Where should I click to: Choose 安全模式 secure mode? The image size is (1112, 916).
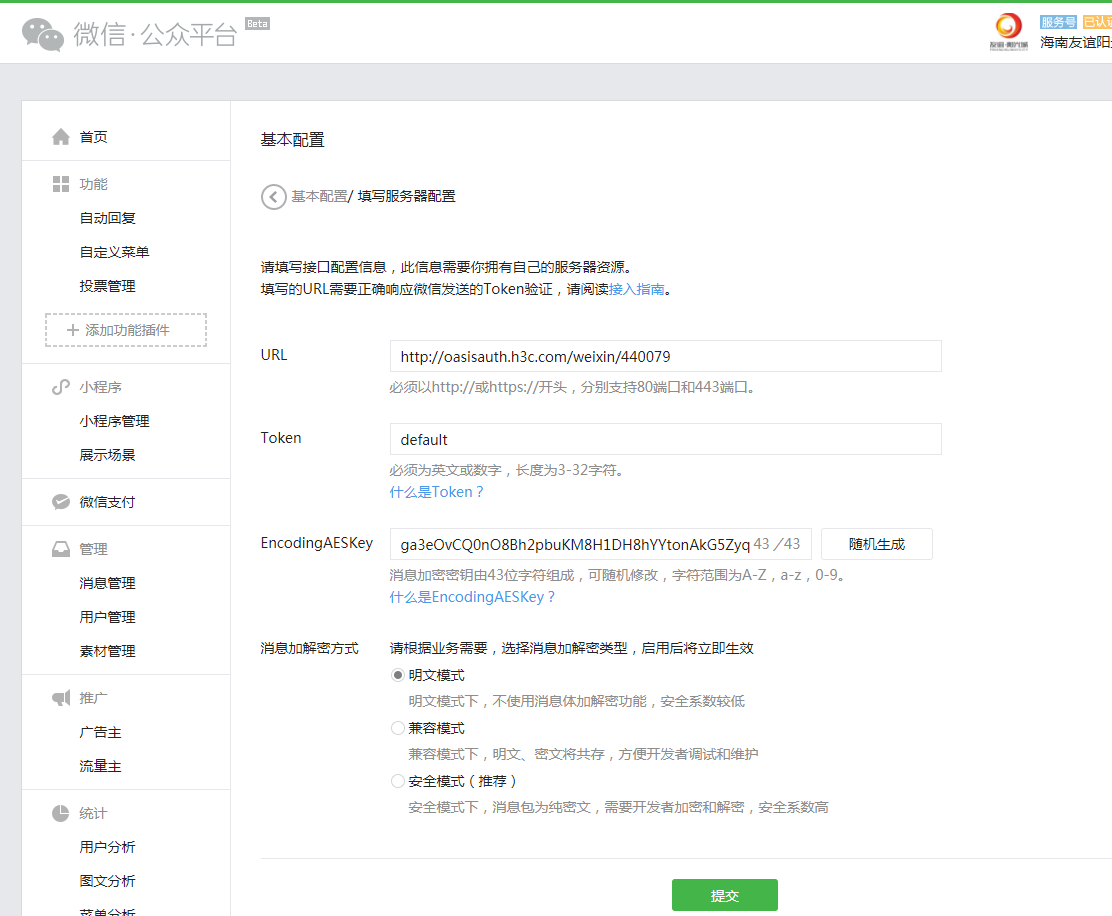point(397,780)
